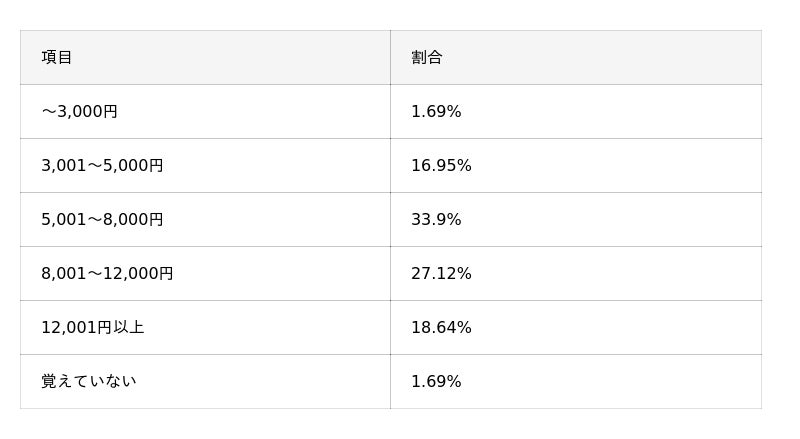Click the 16.95% value

(x=441, y=166)
